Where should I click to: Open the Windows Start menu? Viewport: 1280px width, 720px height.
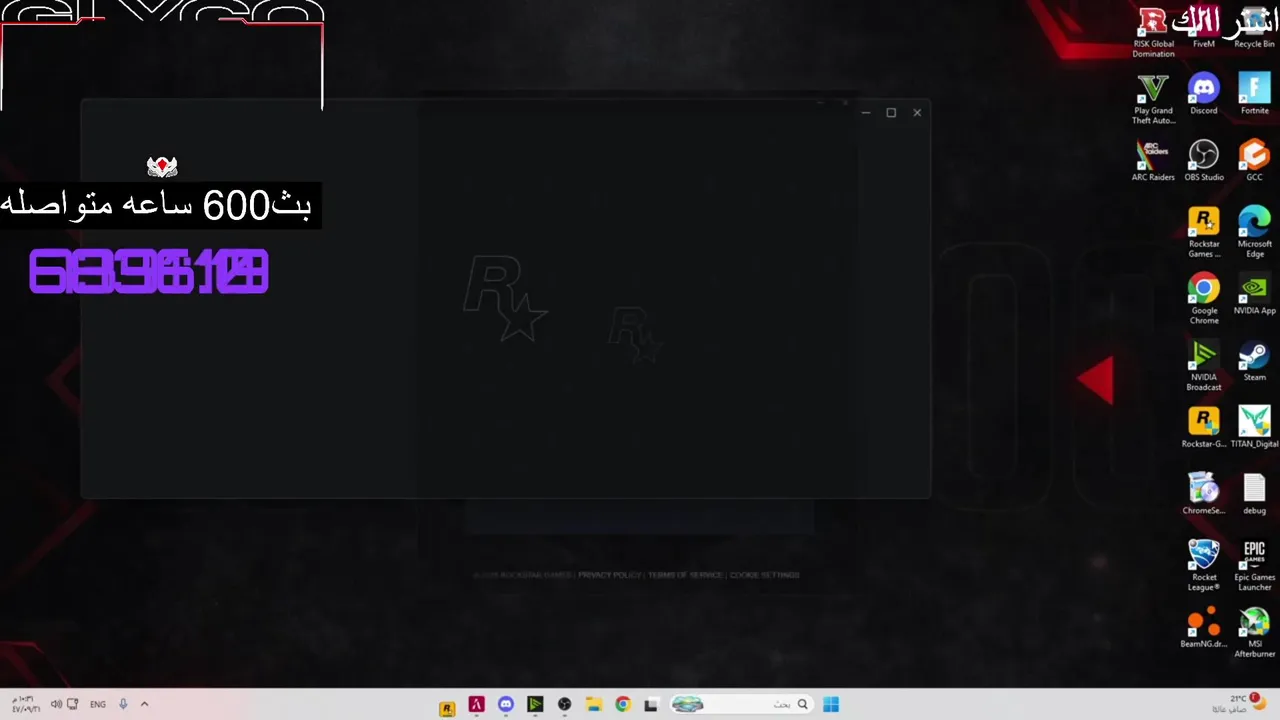click(831, 705)
